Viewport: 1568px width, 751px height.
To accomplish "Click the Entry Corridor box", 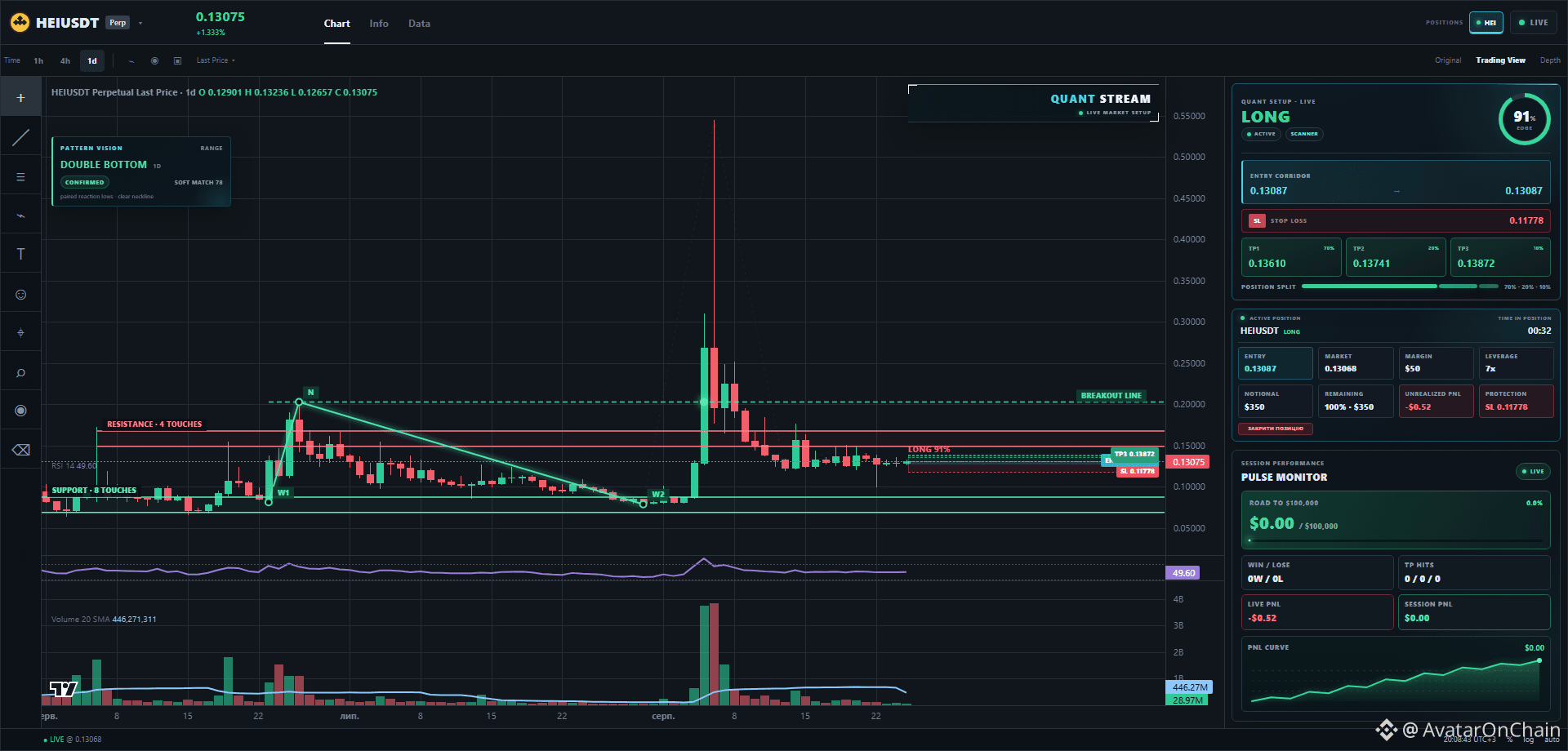I will [1396, 183].
